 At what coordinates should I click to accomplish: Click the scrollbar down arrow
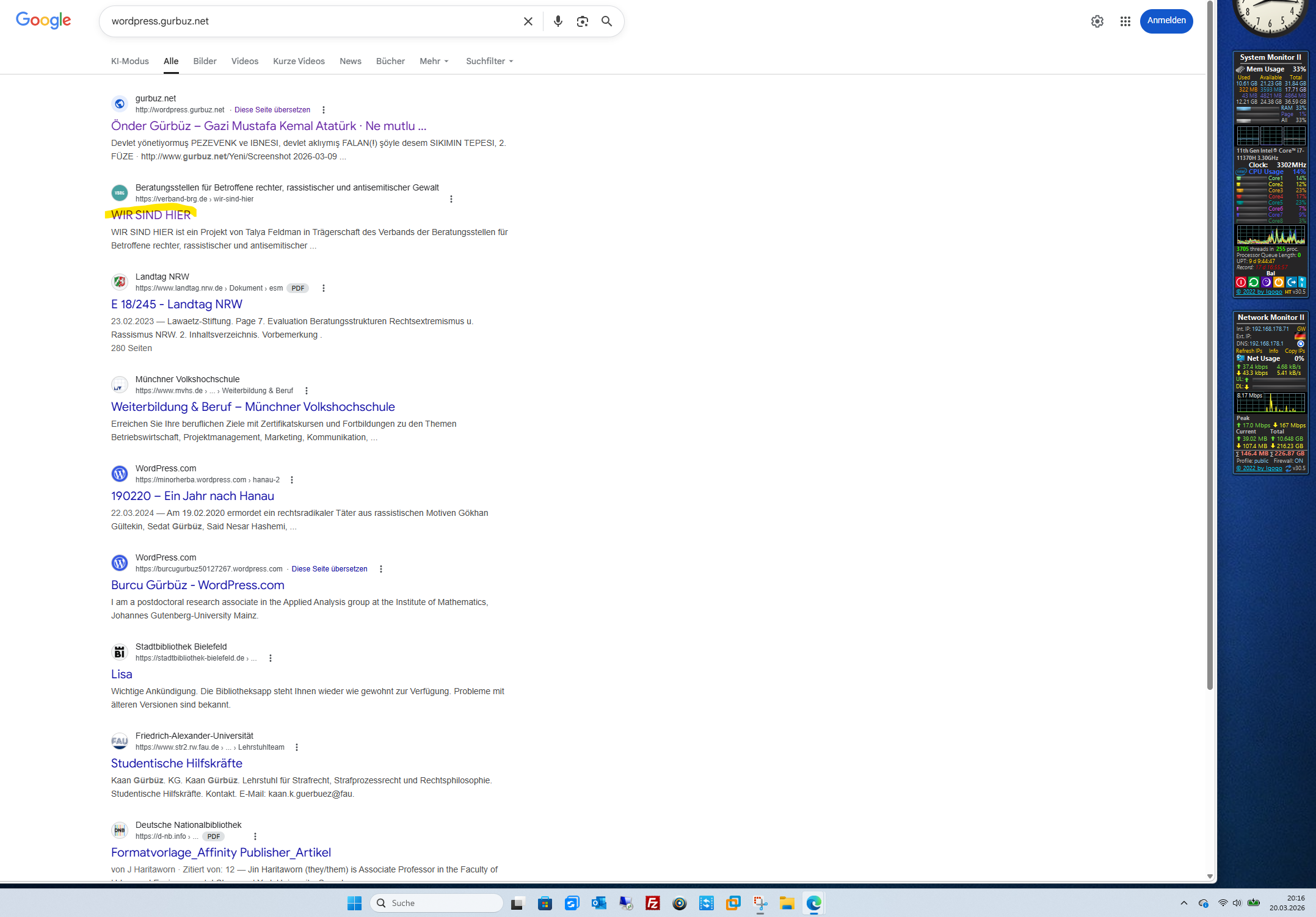(1210, 876)
